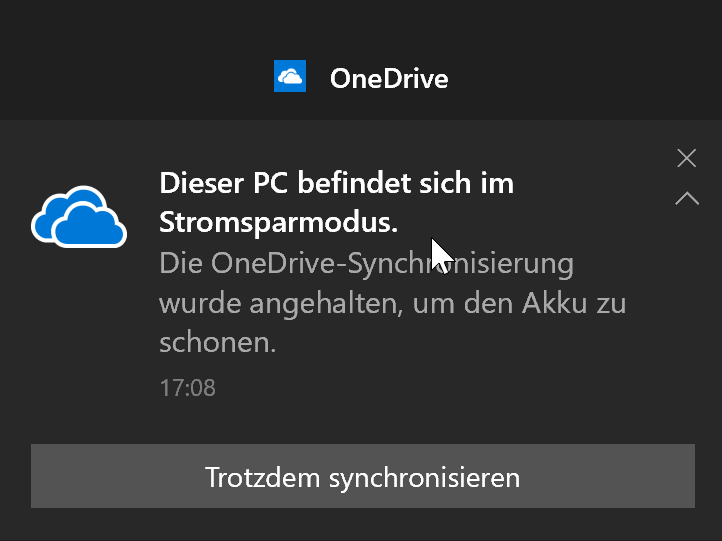Dismiss the notification with the X icon
The image size is (722, 541).
pyautogui.click(x=686, y=158)
